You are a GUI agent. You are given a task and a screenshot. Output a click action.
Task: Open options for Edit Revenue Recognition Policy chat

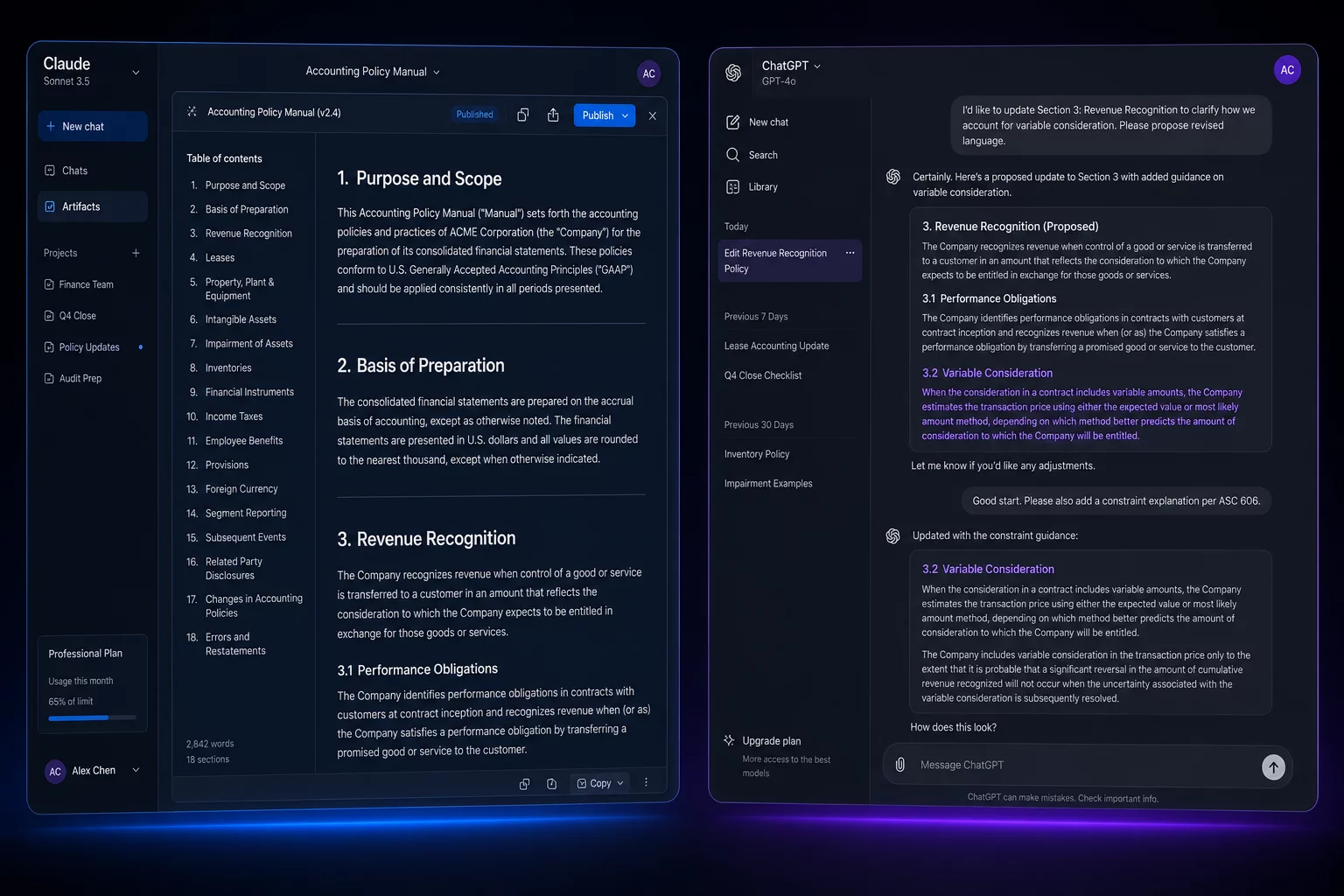(x=850, y=253)
